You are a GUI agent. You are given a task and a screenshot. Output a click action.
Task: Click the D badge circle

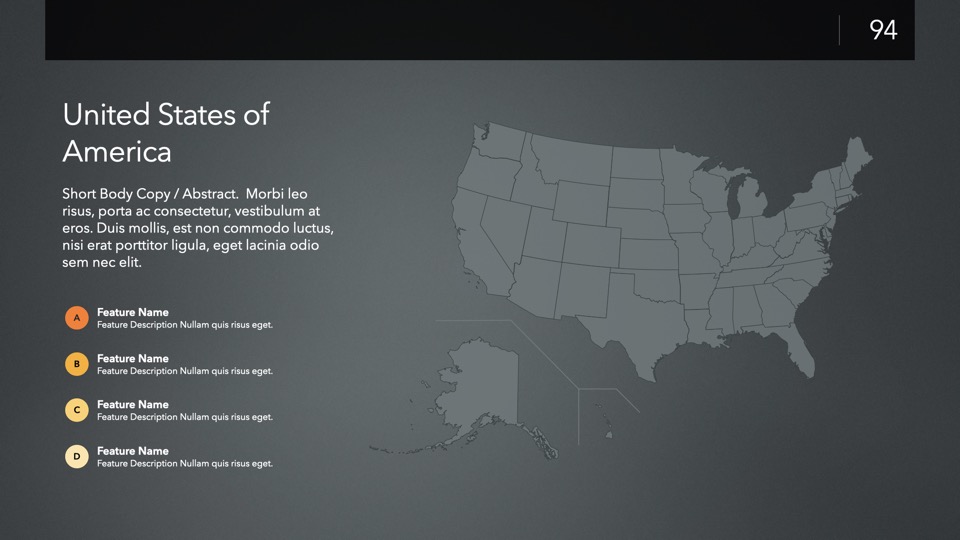(x=77, y=457)
